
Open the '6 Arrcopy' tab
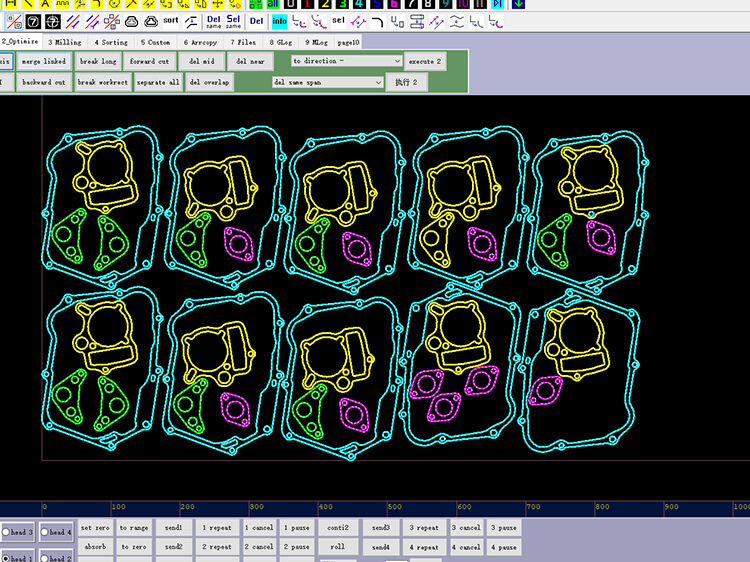click(x=203, y=42)
